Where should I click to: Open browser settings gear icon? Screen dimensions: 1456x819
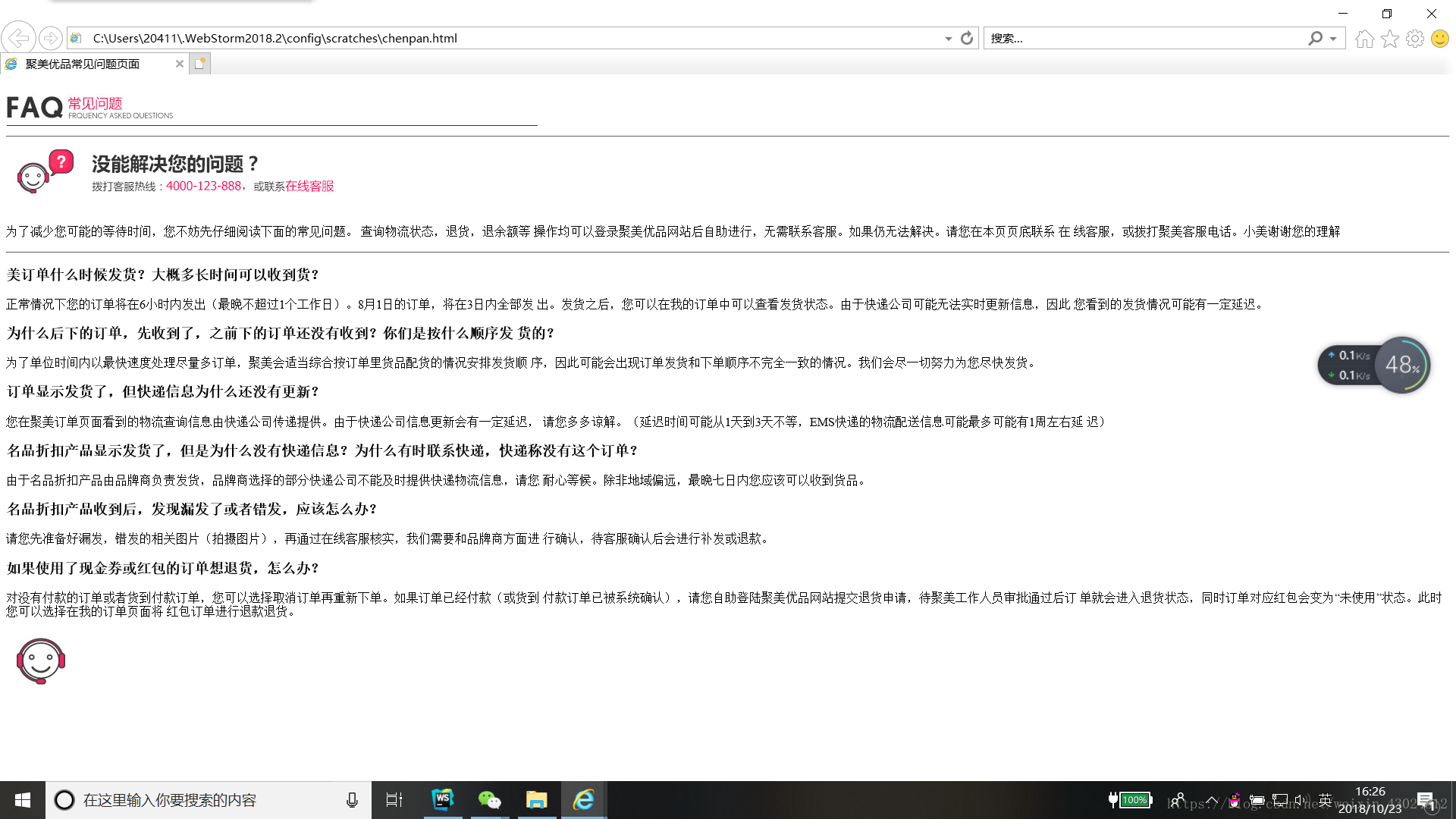click(1414, 39)
